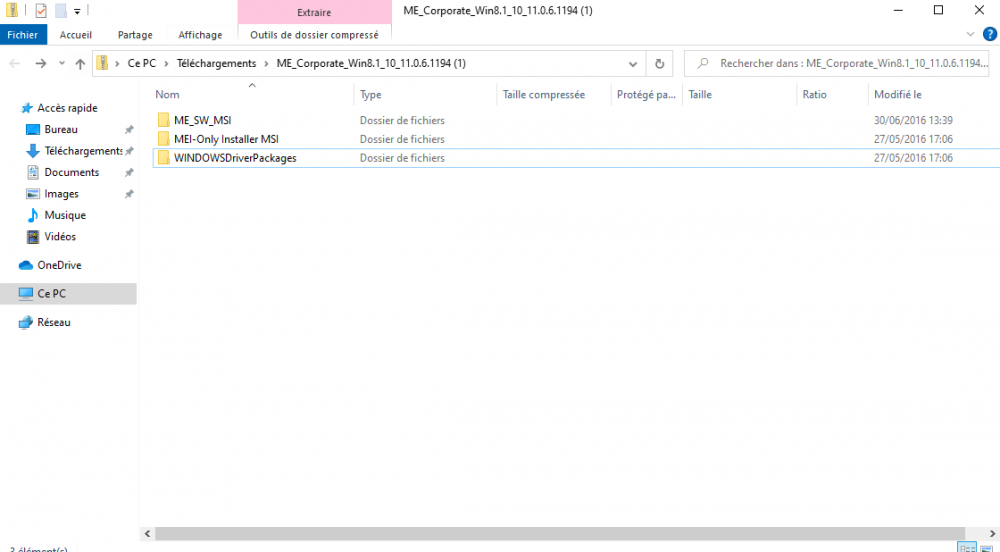Image resolution: width=1000 pixels, height=552 pixels.
Task: Sort by the Modifié le column
Action: click(897, 95)
